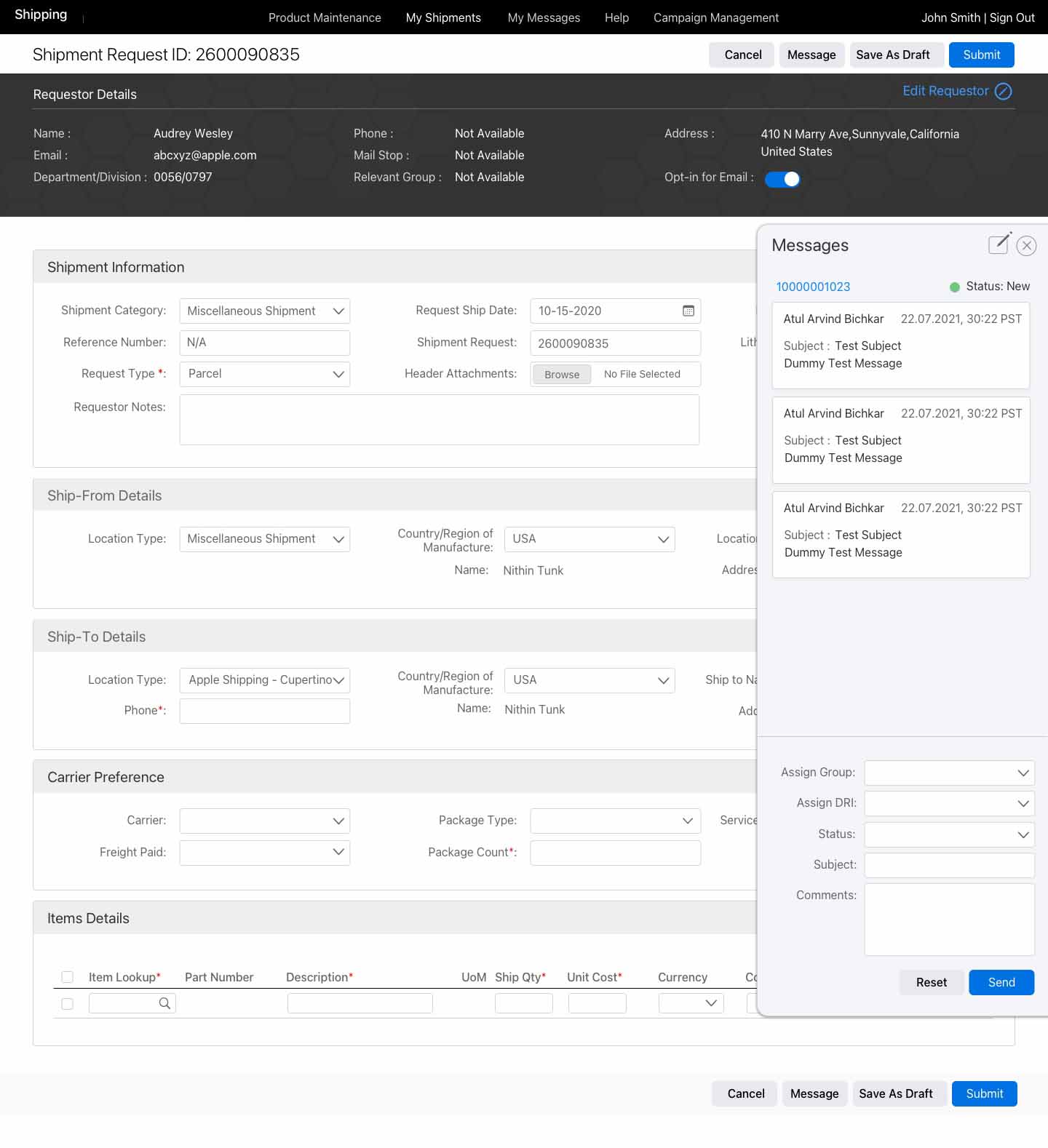1048x1148 pixels.
Task: Click the Edit Requestor pencil icon
Action: click(1003, 92)
